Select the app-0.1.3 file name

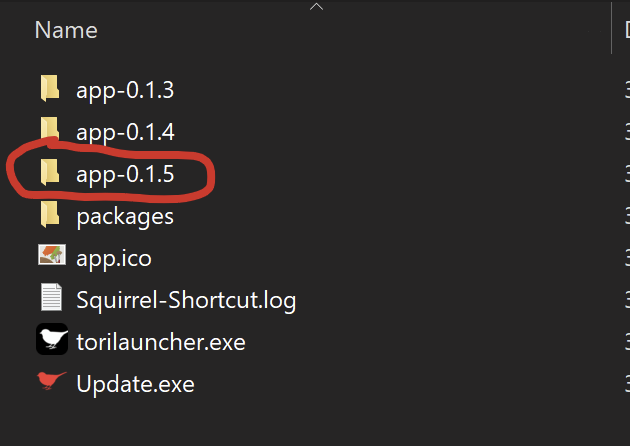click(x=125, y=90)
